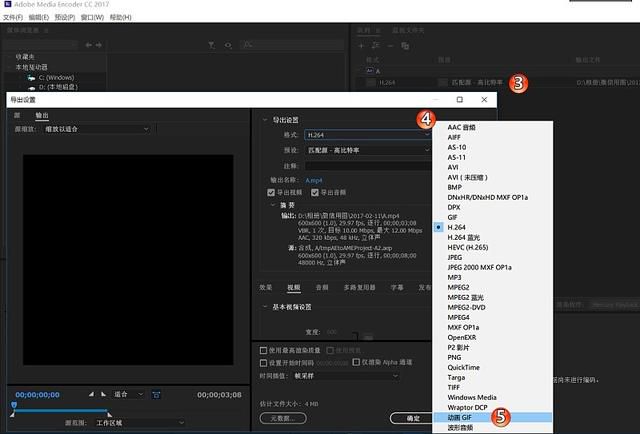The width and height of the screenshot is (640, 434).
Task: Click the blue work area bar
Action: coord(60,410)
